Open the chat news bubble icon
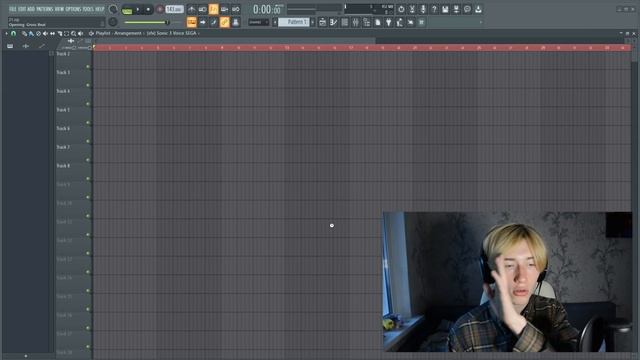 [467, 9]
